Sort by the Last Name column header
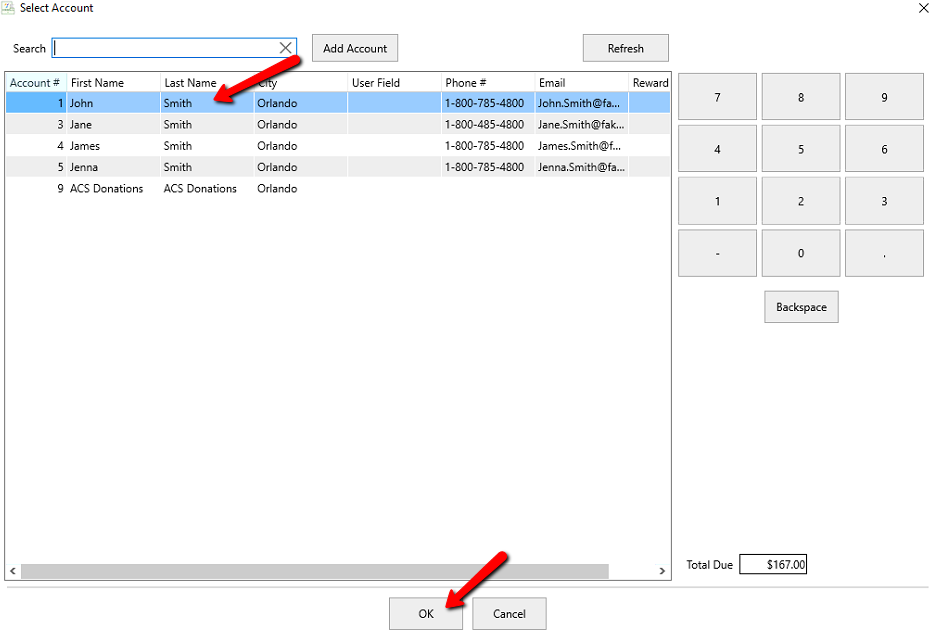The height and width of the screenshot is (641, 935). [x=207, y=83]
